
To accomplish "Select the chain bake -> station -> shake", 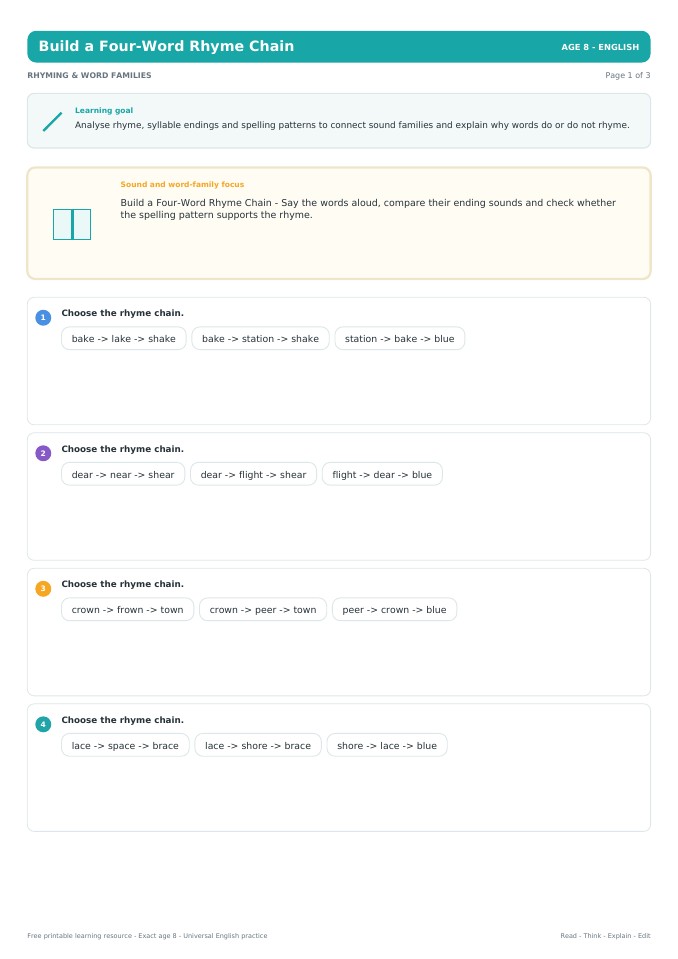I will 260,338.
